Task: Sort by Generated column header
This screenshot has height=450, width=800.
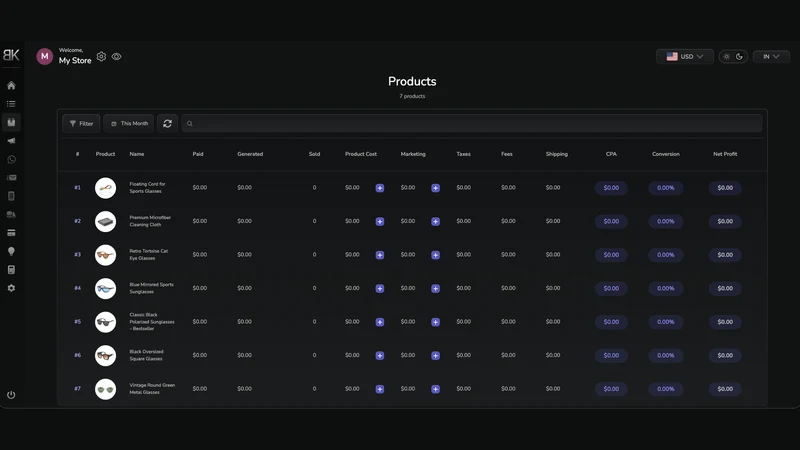Action: [250, 154]
